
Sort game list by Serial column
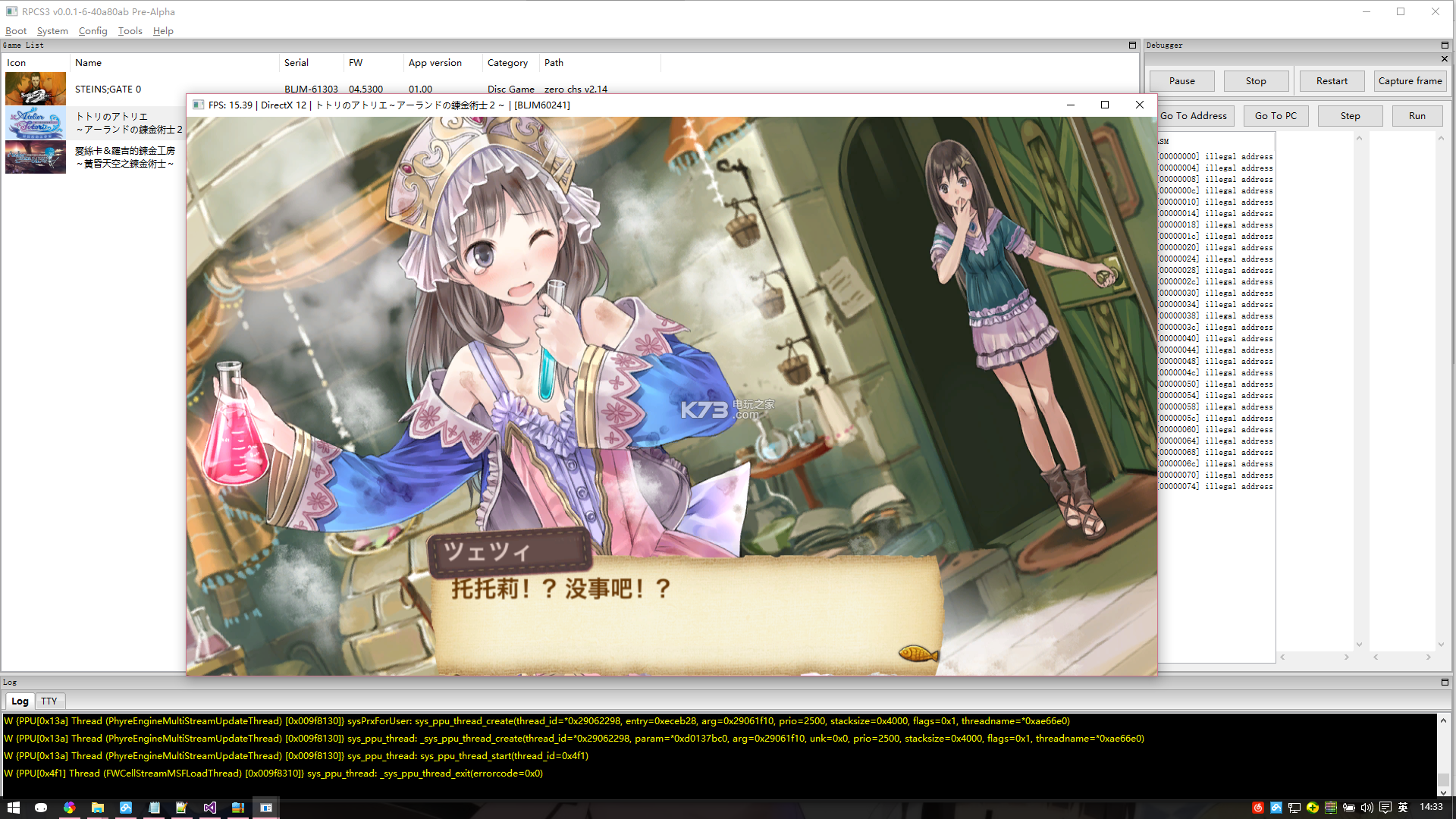pyautogui.click(x=312, y=63)
